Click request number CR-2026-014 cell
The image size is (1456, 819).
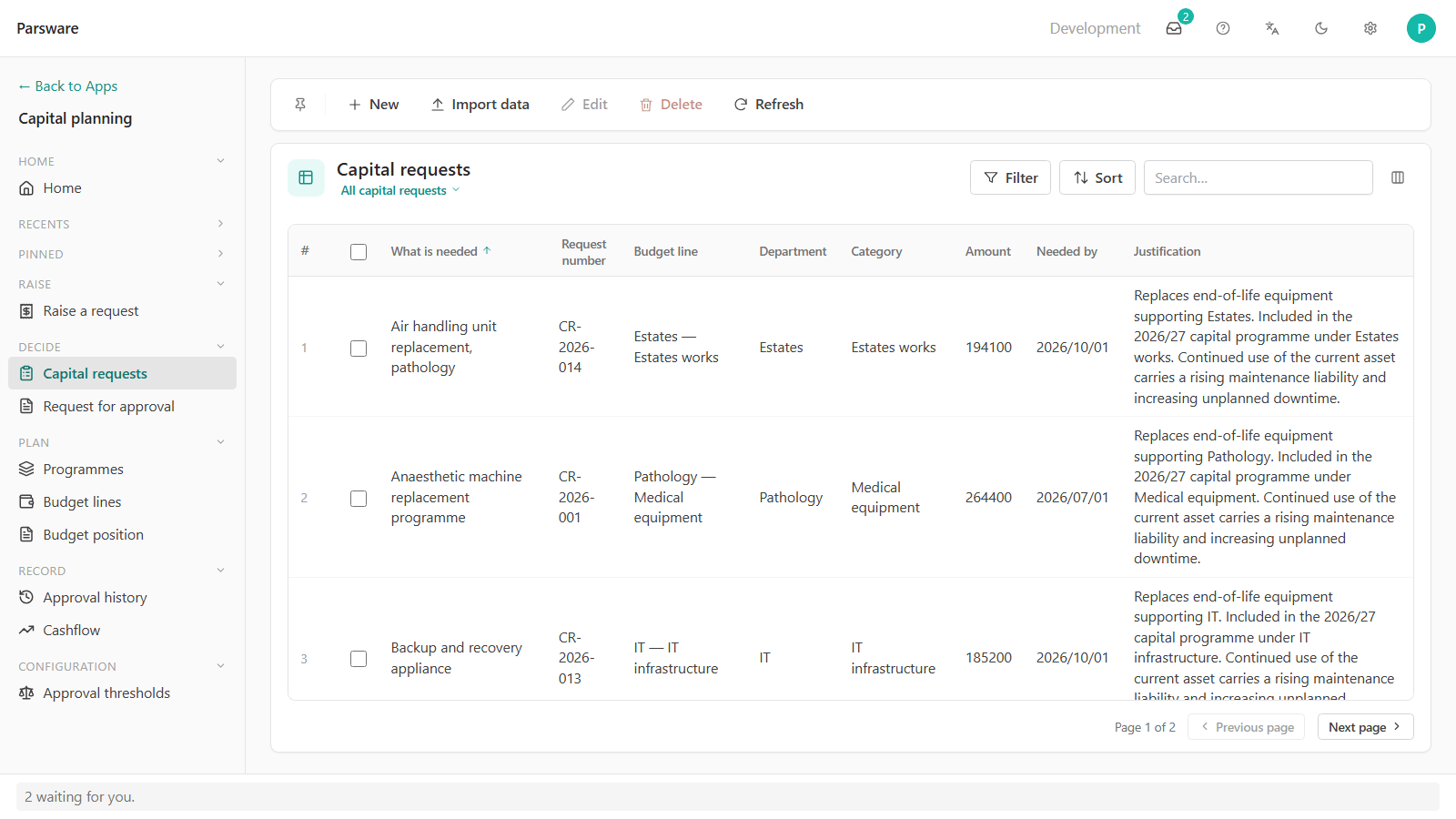pyautogui.click(x=577, y=347)
